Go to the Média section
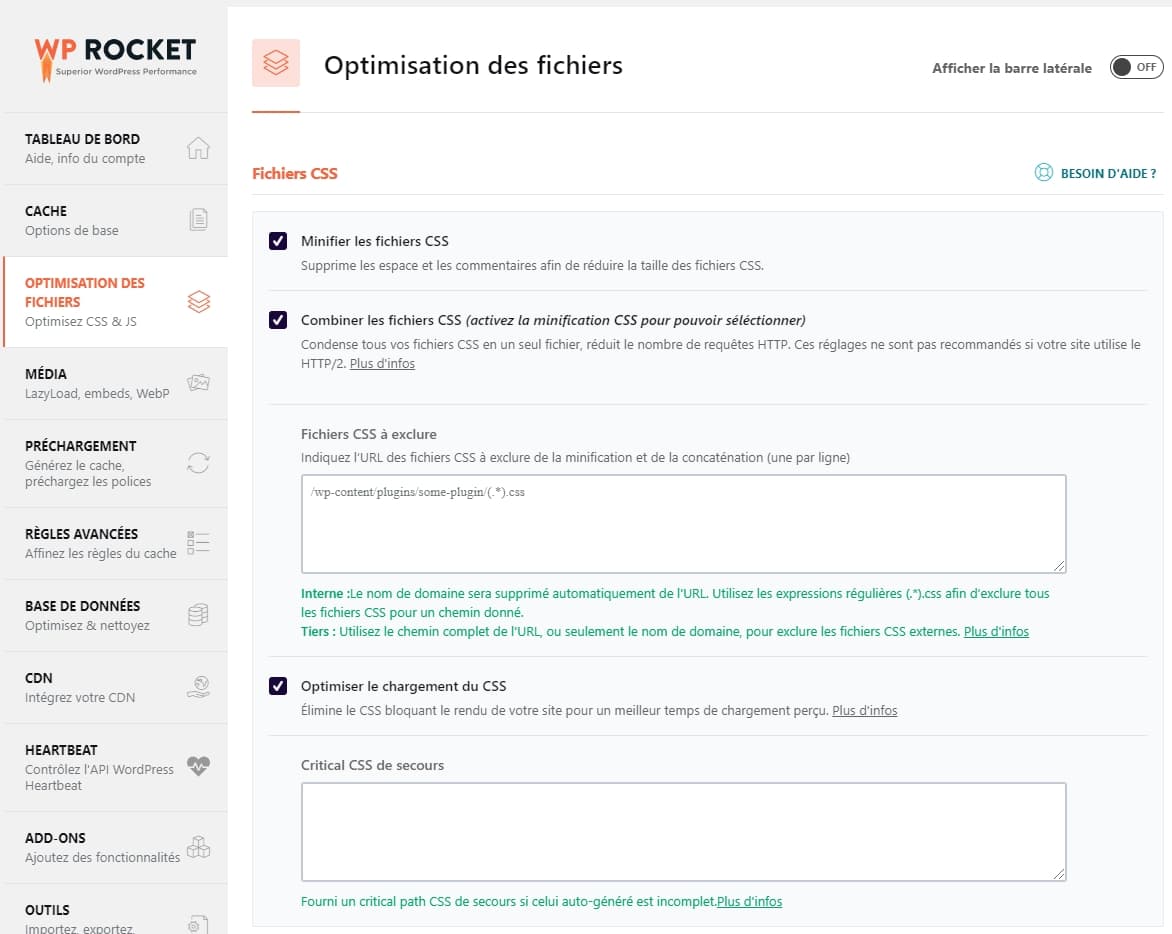This screenshot has height=934, width=1172. click(x=115, y=383)
